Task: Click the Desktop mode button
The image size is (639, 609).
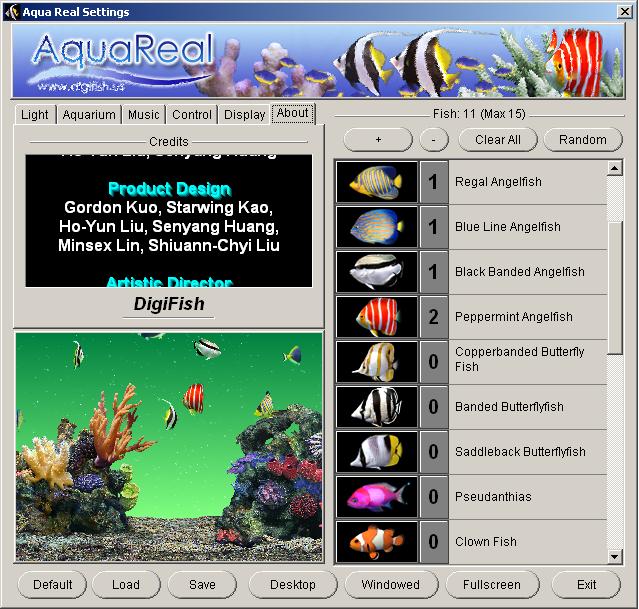Action: click(293, 585)
